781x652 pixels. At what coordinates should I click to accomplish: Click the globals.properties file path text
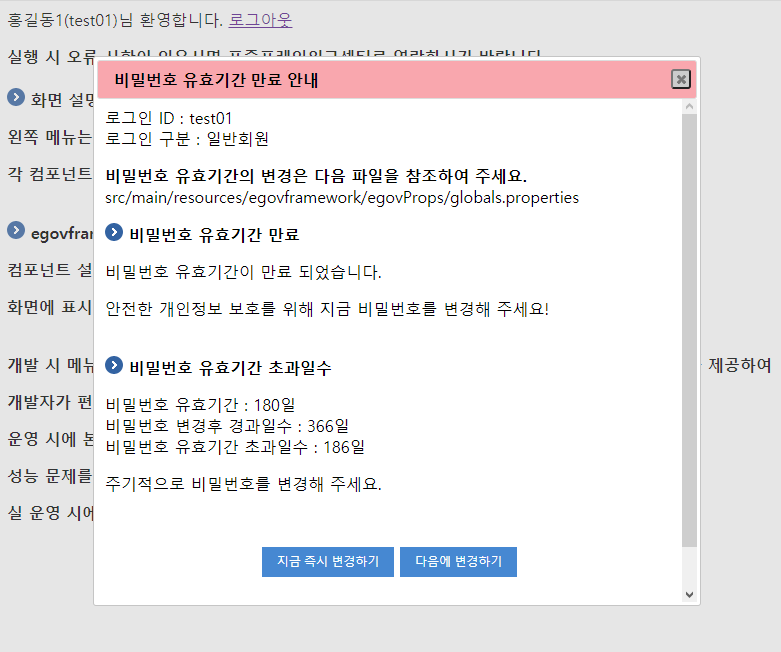point(342,197)
